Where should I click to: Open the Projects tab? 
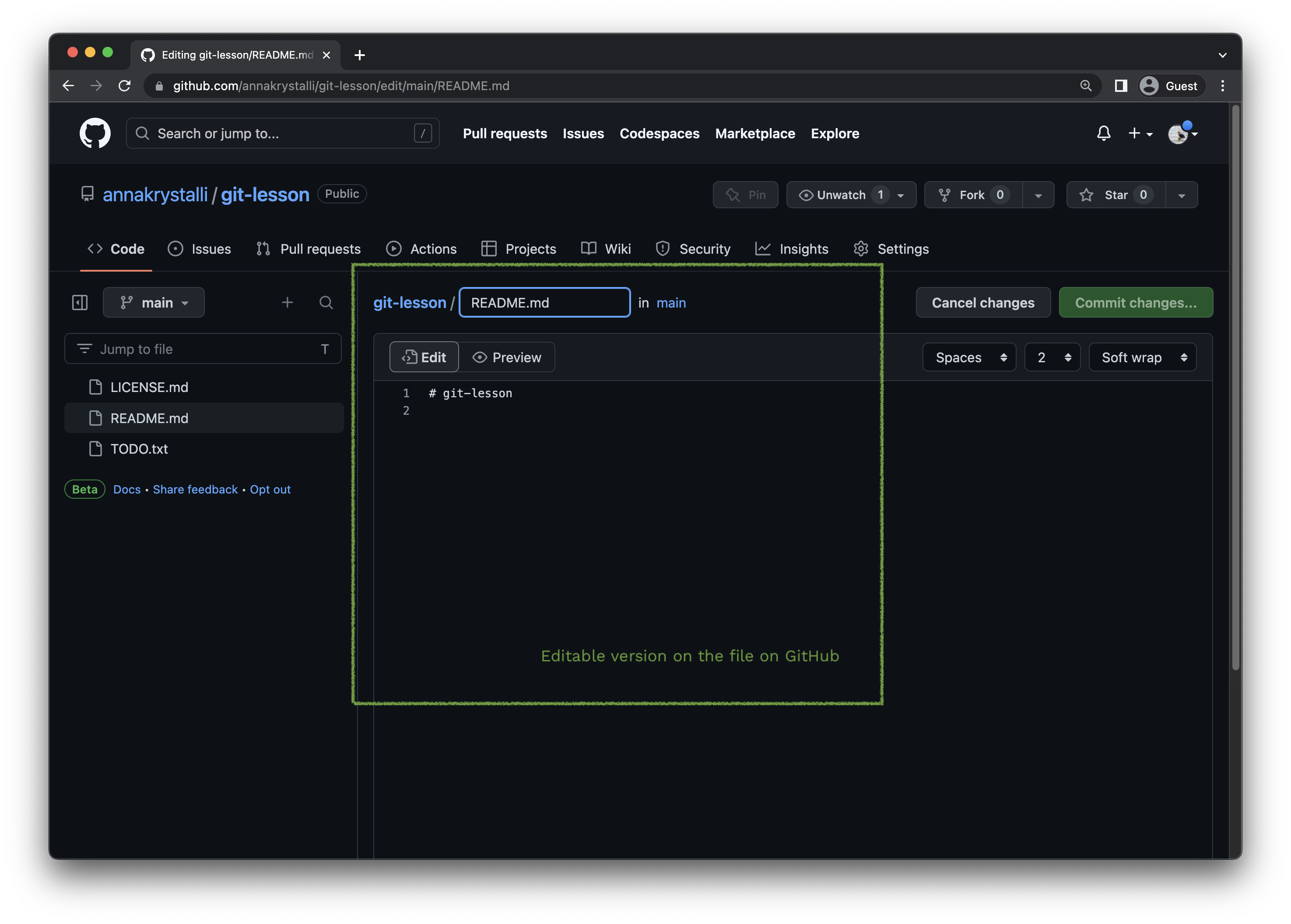click(518, 248)
